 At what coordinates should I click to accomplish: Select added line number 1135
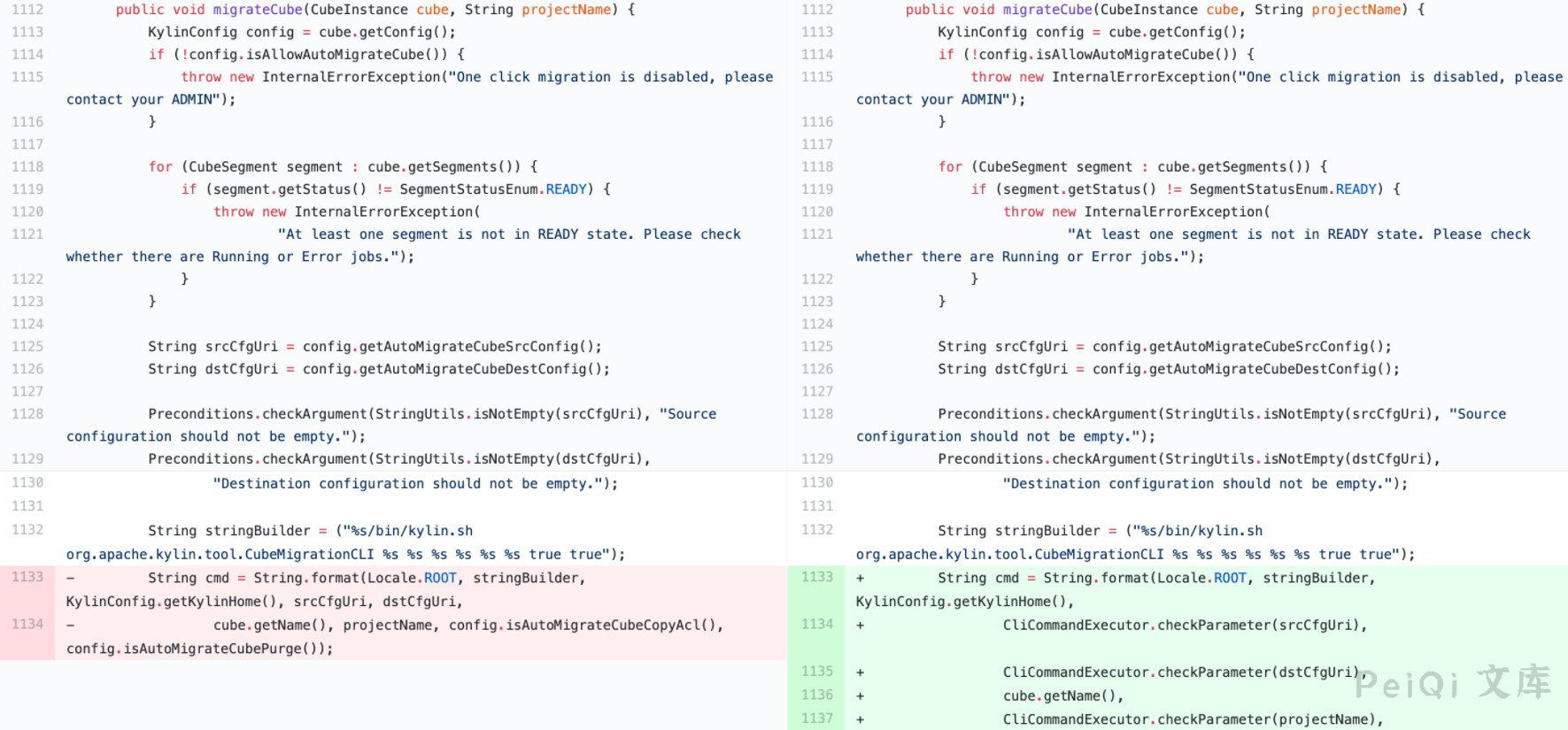(x=816, y=672)
